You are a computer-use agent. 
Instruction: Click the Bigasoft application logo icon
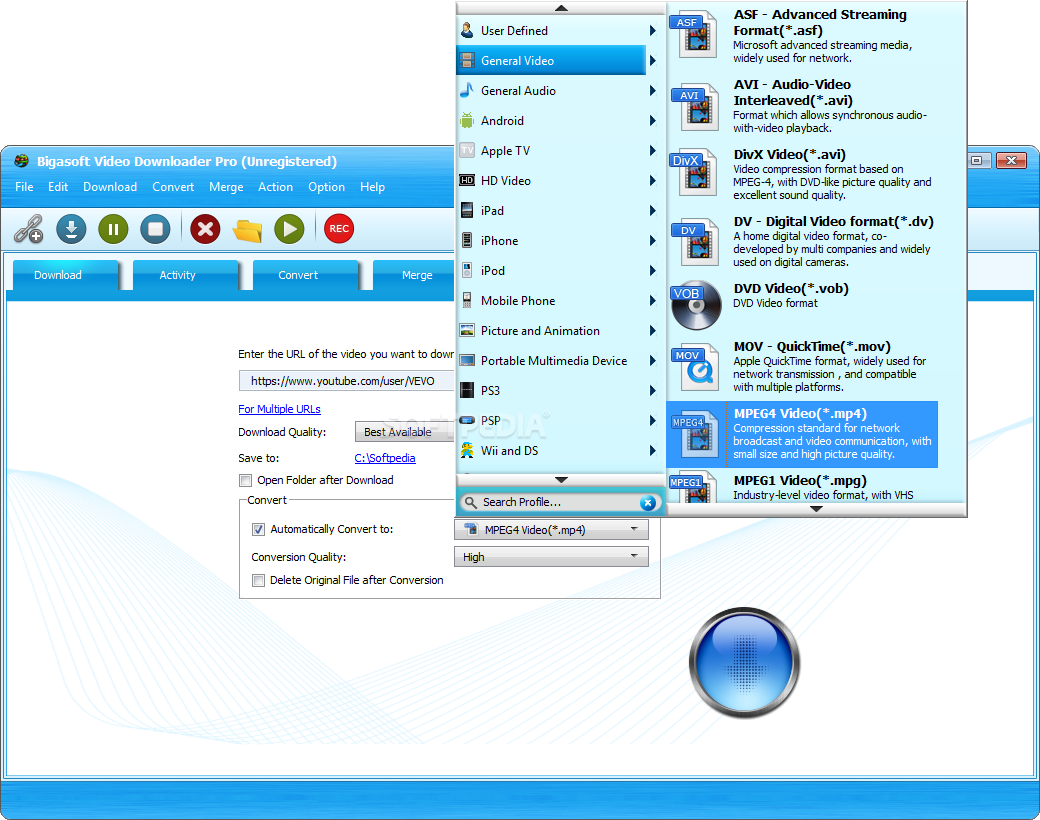click(22, 161)
